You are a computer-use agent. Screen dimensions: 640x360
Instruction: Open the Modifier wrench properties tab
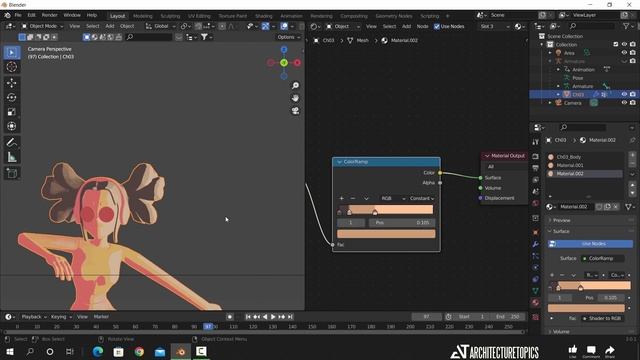point(536,244)
